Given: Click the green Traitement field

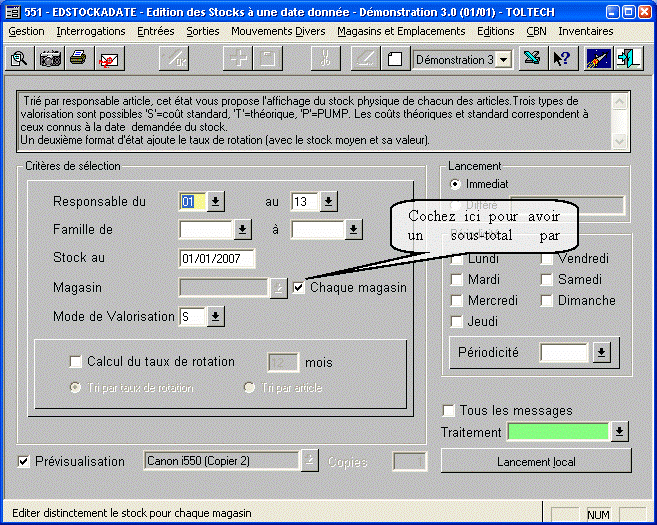Looking at the screenshot, I should [558, 432].
